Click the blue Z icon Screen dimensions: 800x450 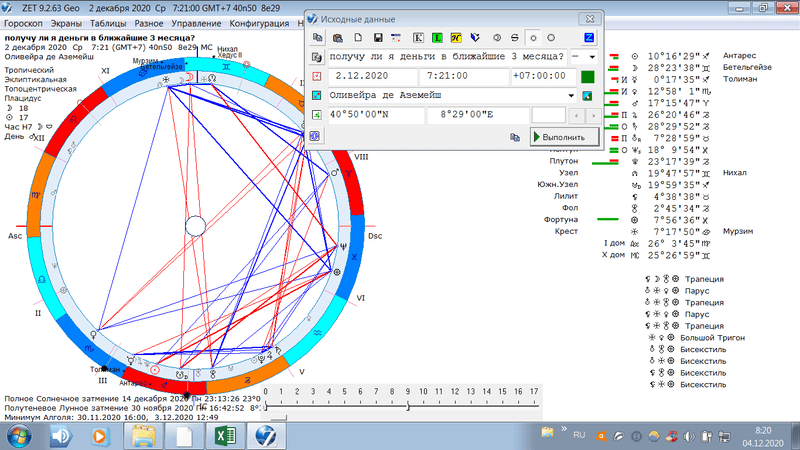(x=589, y=37)
